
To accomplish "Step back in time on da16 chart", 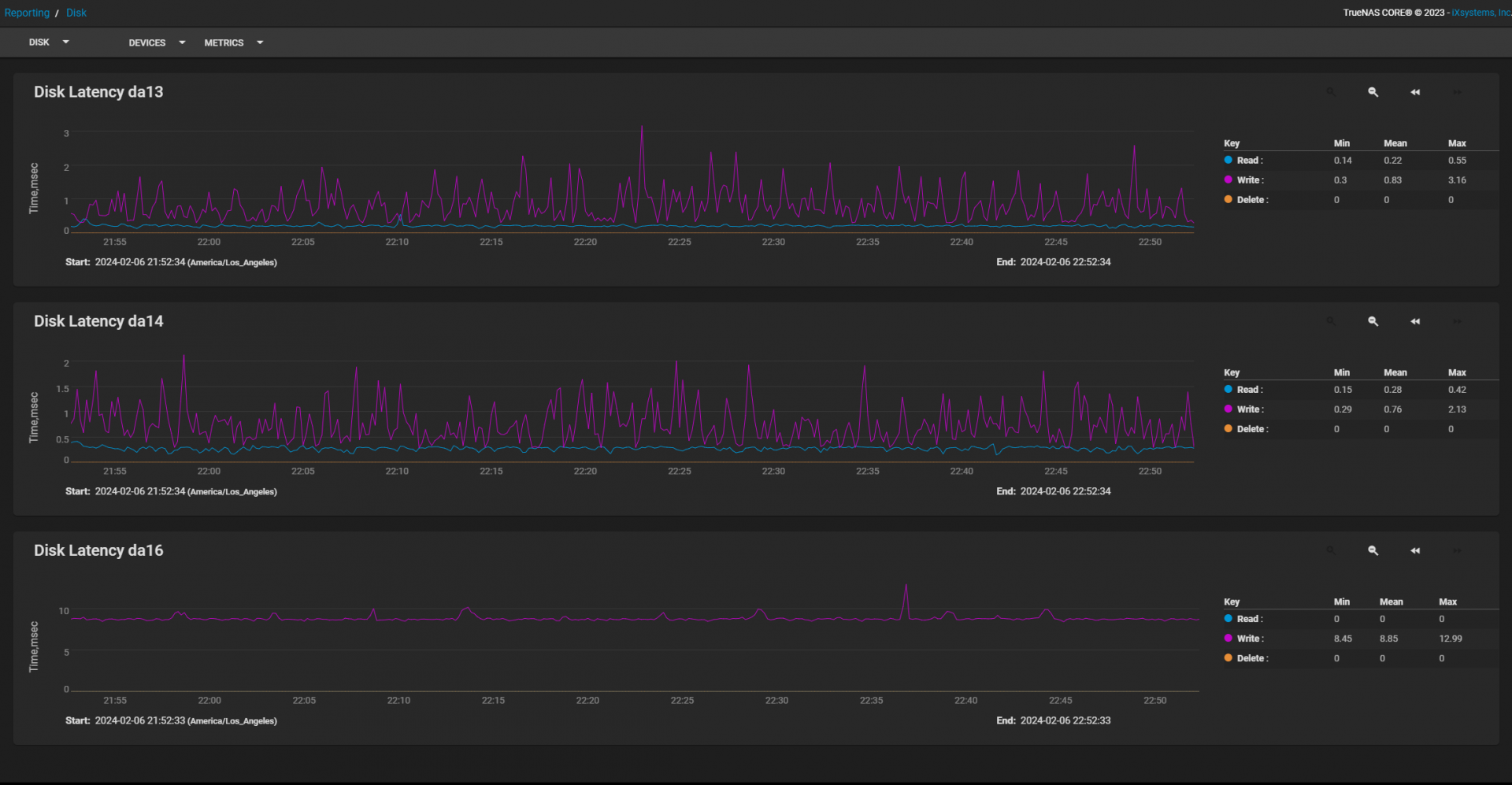I will (1415, 550).
